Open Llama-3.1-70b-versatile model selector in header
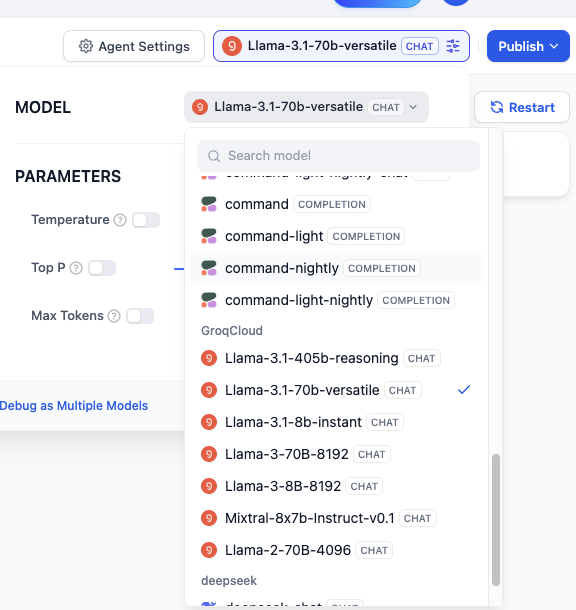576x610 pixels. pyautogui.click(x=341, y=46)
